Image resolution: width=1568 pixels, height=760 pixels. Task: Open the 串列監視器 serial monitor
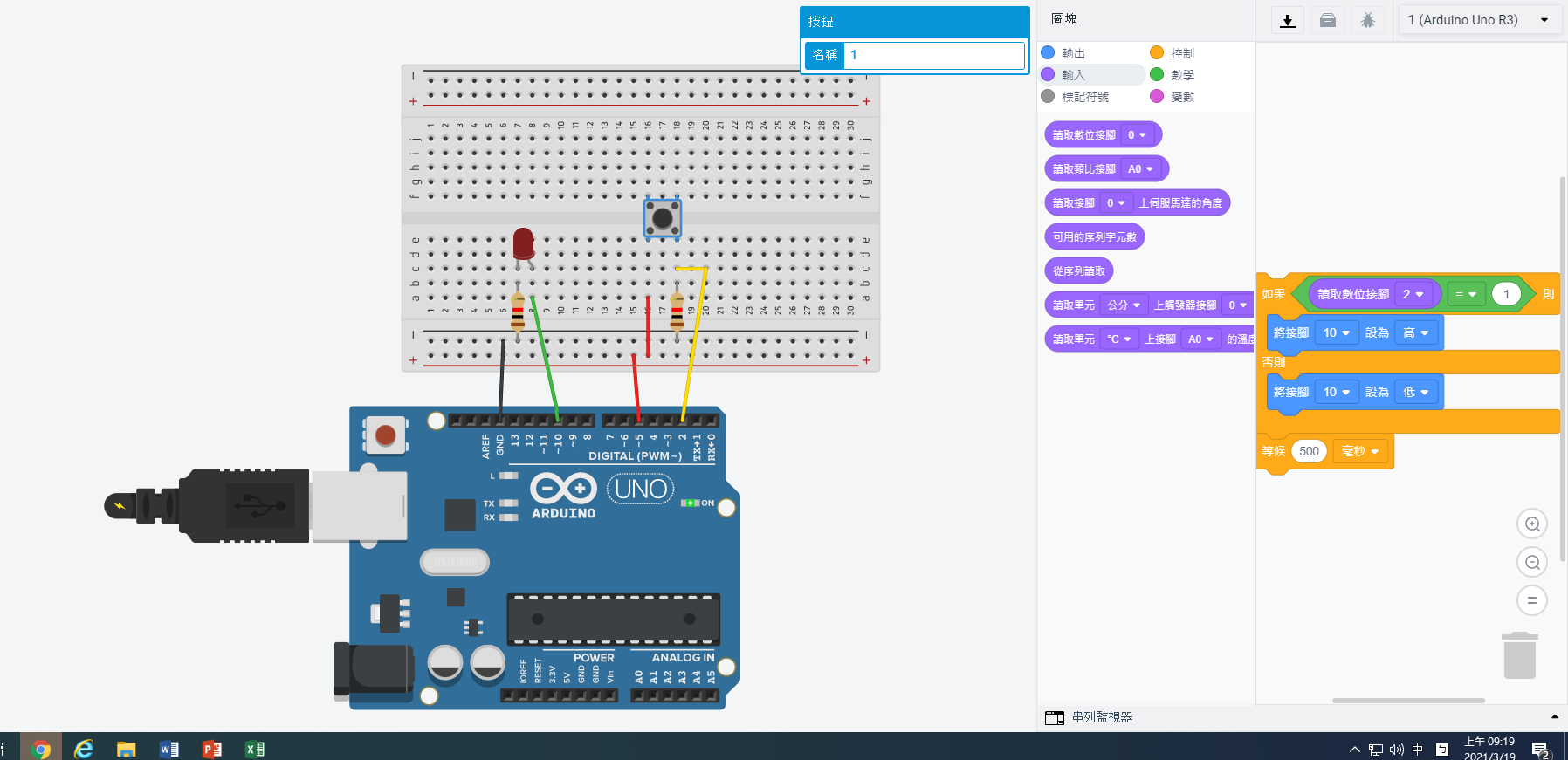[1101, 717]
